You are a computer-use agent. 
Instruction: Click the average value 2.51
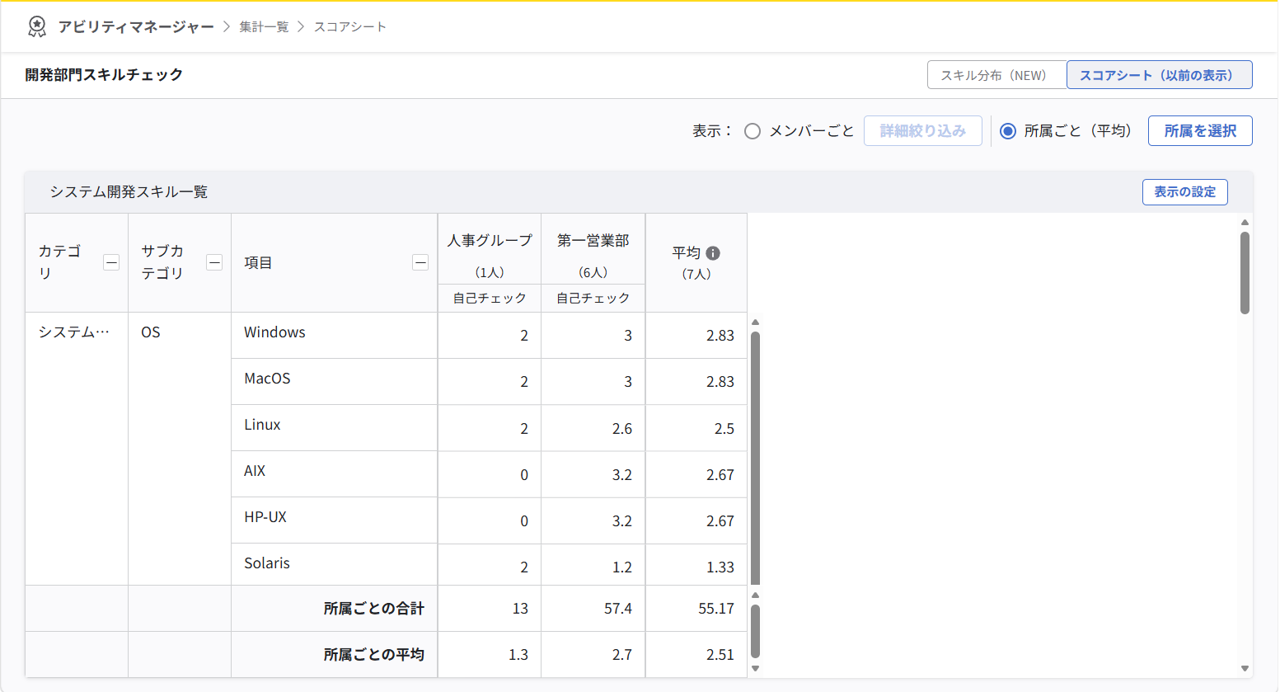point(720,655)
